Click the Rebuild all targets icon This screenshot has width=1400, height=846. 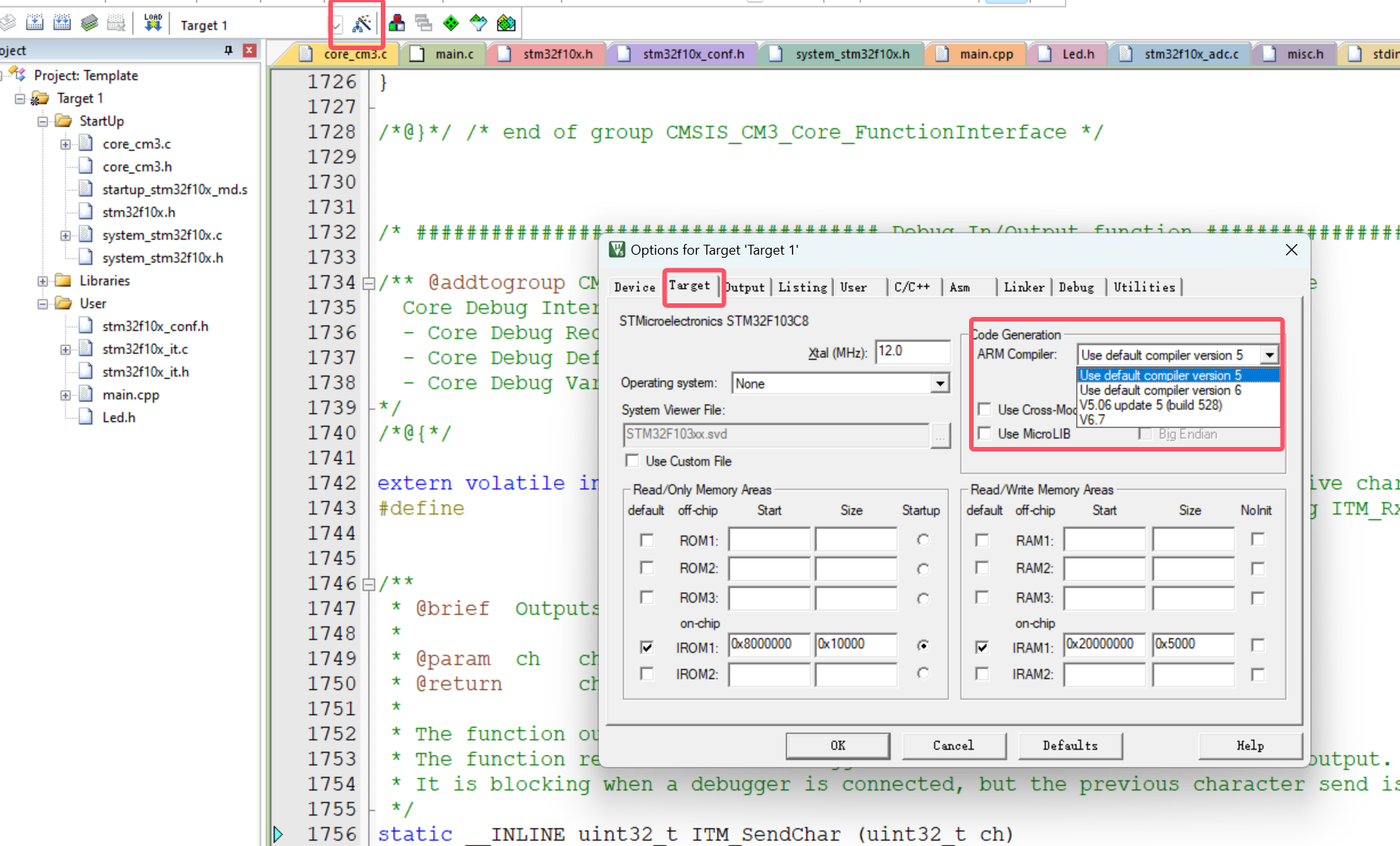point(62,23)
